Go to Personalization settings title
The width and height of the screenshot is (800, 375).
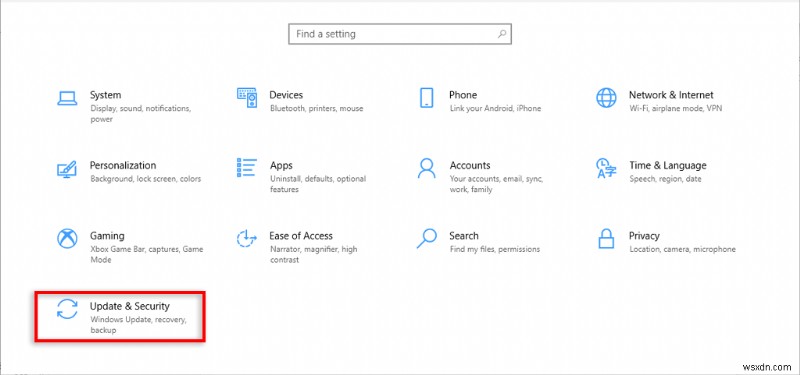tap(123, 165)
